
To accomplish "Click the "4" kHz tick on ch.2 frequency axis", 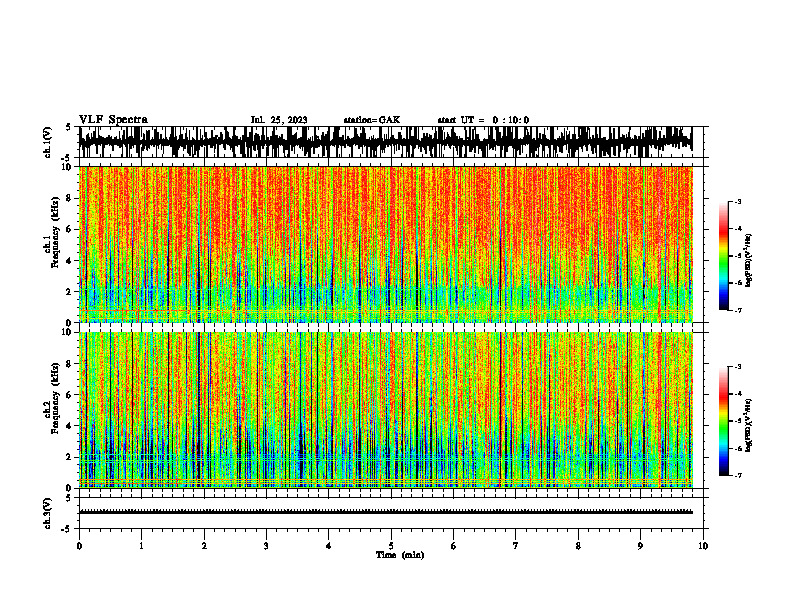I will click(x=70, y=426).
